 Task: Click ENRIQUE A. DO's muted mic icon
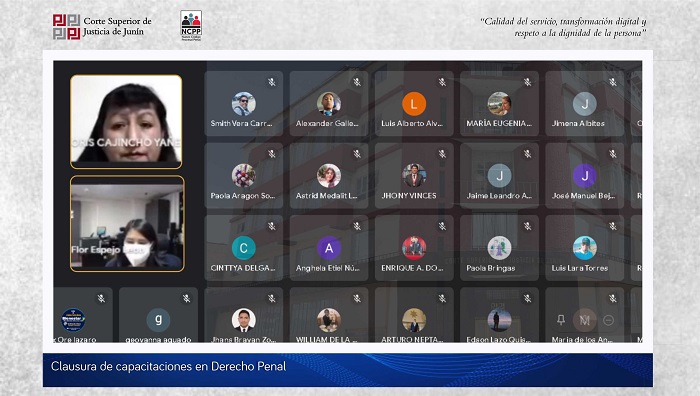[x=442, y=226]
